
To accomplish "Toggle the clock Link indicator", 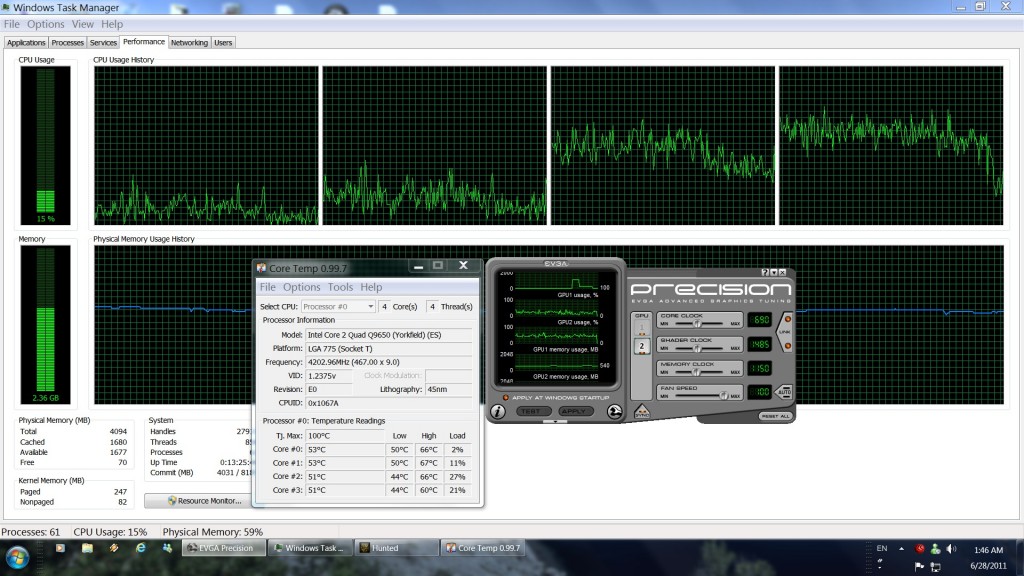I will 787,332.
